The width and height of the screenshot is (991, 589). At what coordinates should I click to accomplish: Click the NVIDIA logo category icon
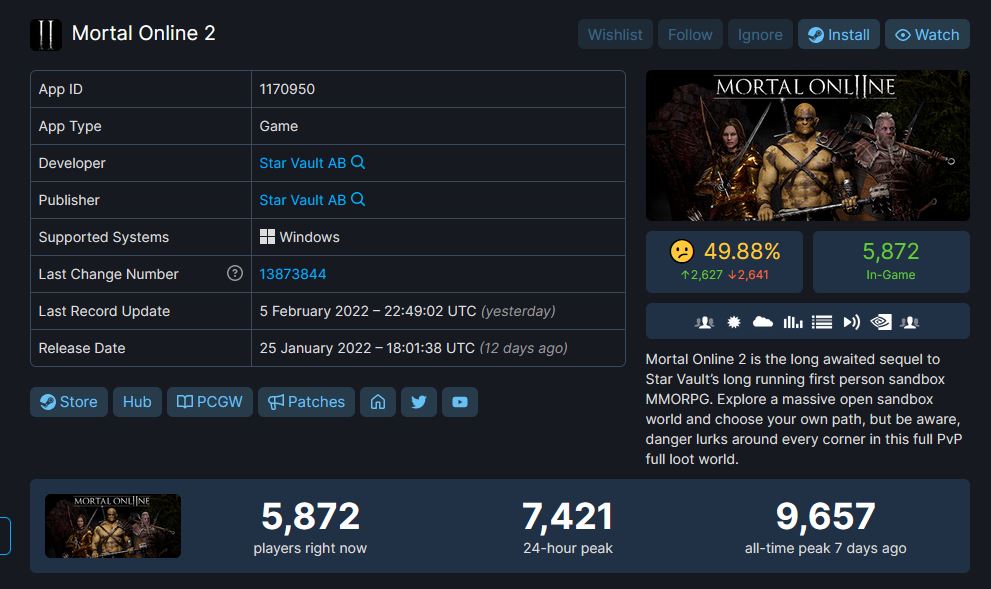point(881,322)
